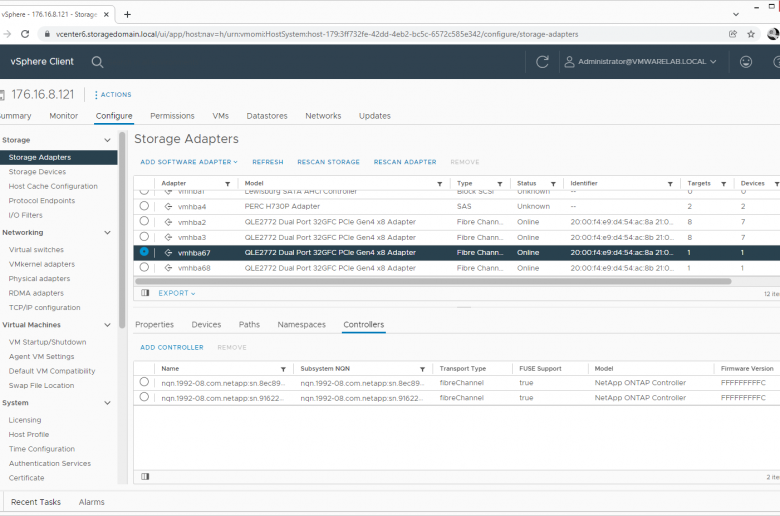Click the vmhba2 adapter icon
The image size is (780, 516).
169,222
